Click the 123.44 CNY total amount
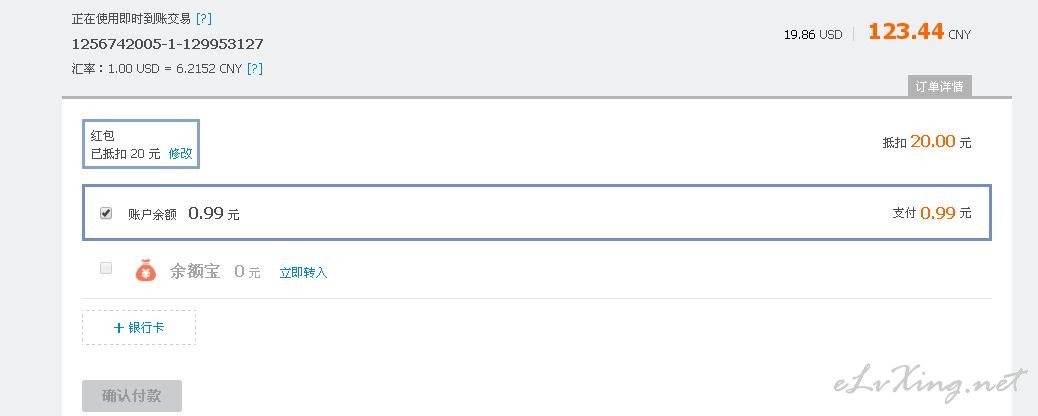The width and height of the screenshot is (1038, 416). click(x=920, y=32)
